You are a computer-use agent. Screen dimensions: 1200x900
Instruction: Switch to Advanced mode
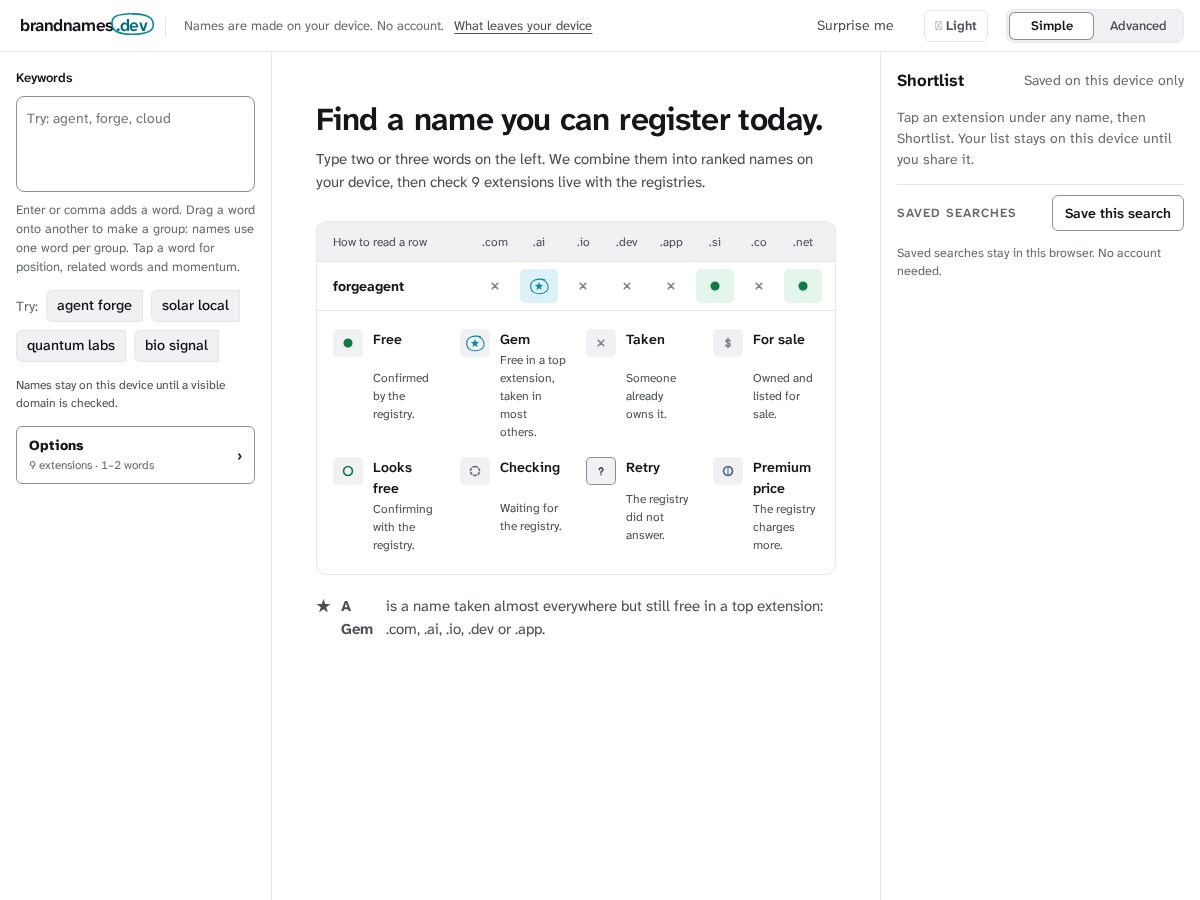tap(1138, 26)
